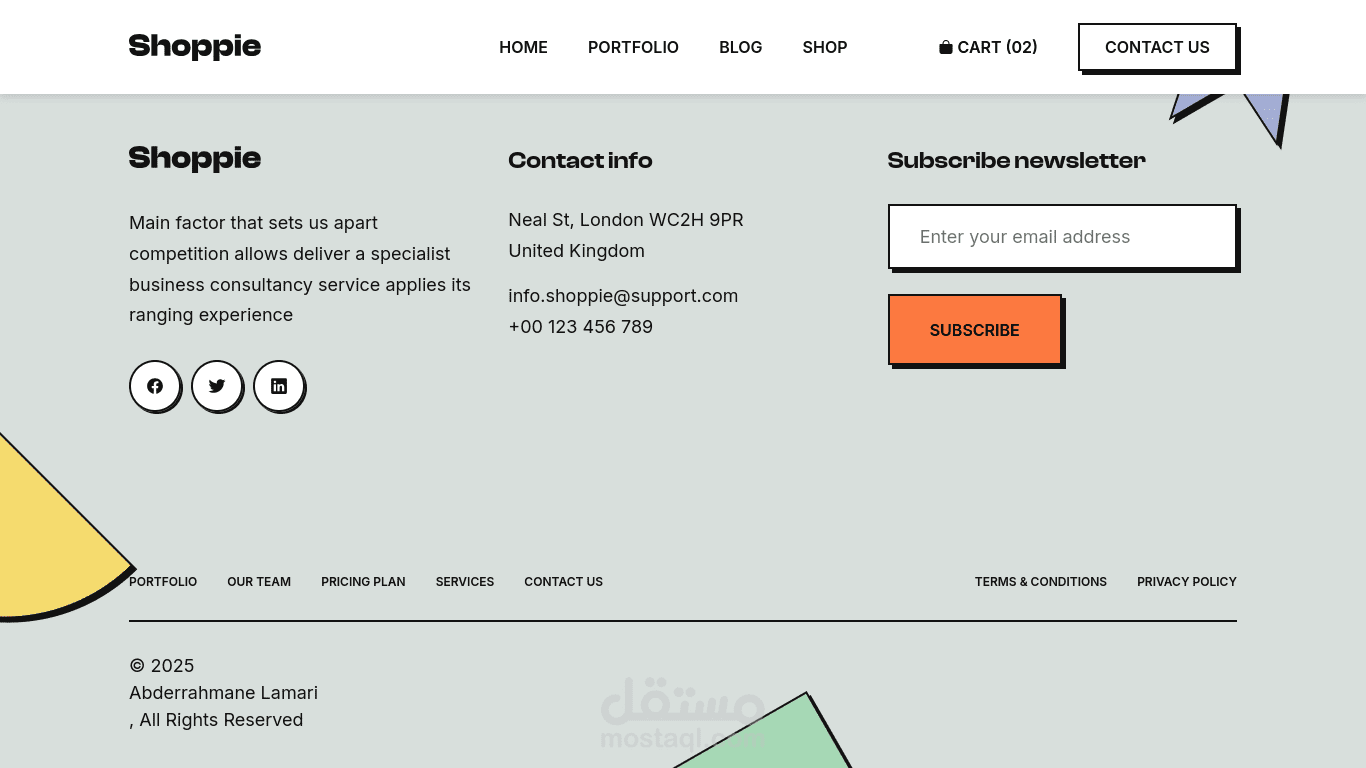The image size is (1366, 768).
Task: Click the shopping bag cart icon
Action: pyautogui.click(x=946, y=47)
